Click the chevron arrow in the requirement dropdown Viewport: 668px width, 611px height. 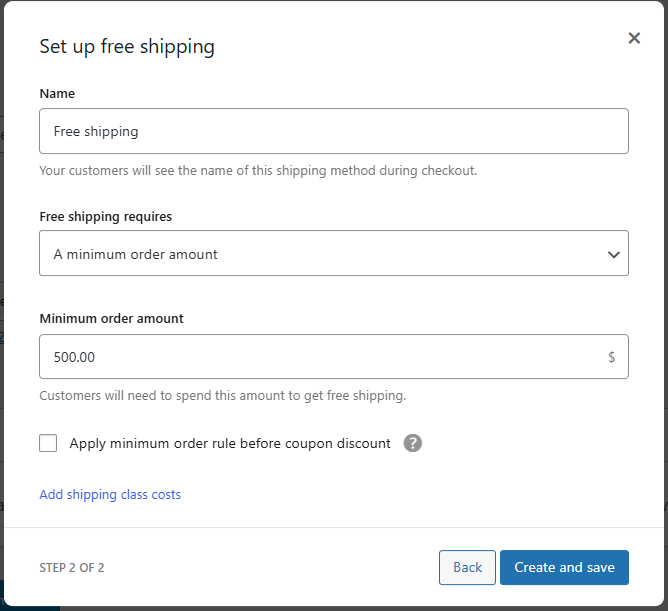pyautogui.click(x=614, y=255)
